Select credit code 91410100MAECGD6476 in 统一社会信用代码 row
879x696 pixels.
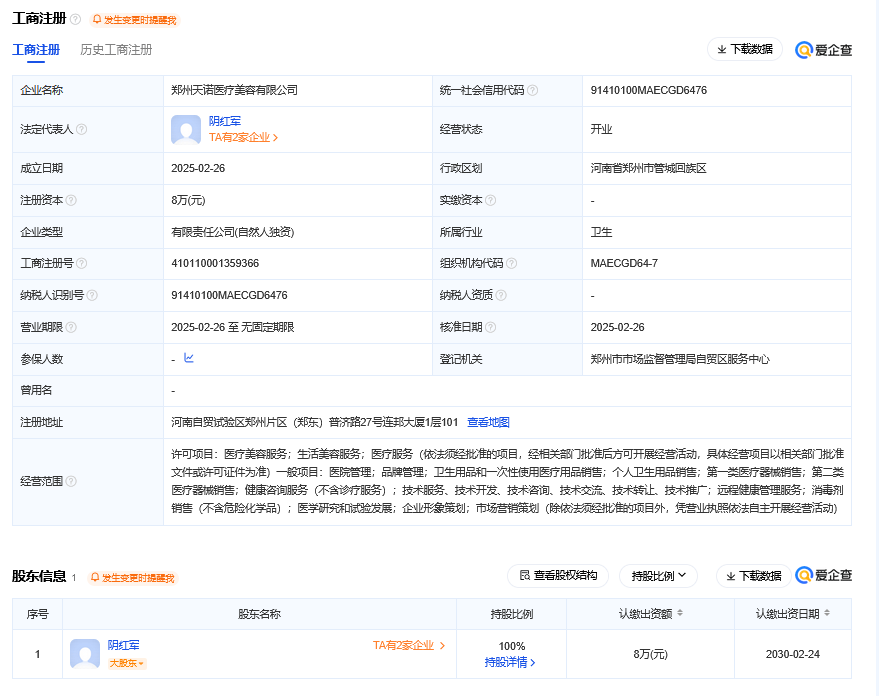pos(649,90)
